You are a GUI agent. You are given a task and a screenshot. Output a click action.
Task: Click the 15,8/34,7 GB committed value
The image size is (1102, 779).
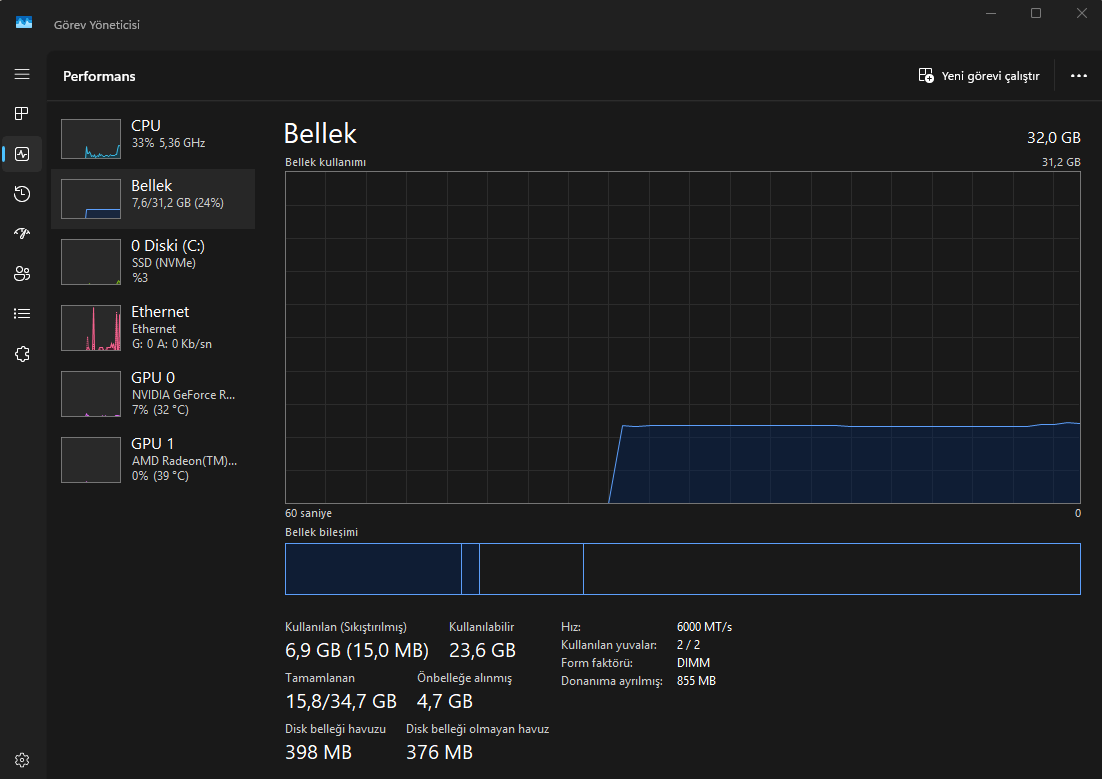point(341,702)
